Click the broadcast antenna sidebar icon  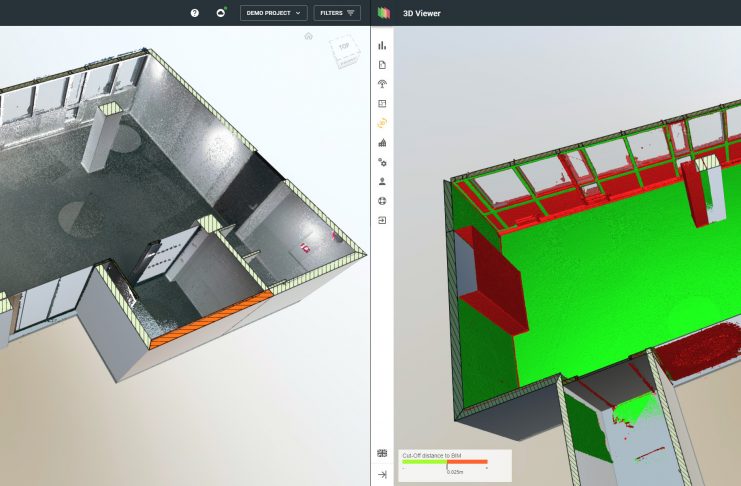(382, 84)
